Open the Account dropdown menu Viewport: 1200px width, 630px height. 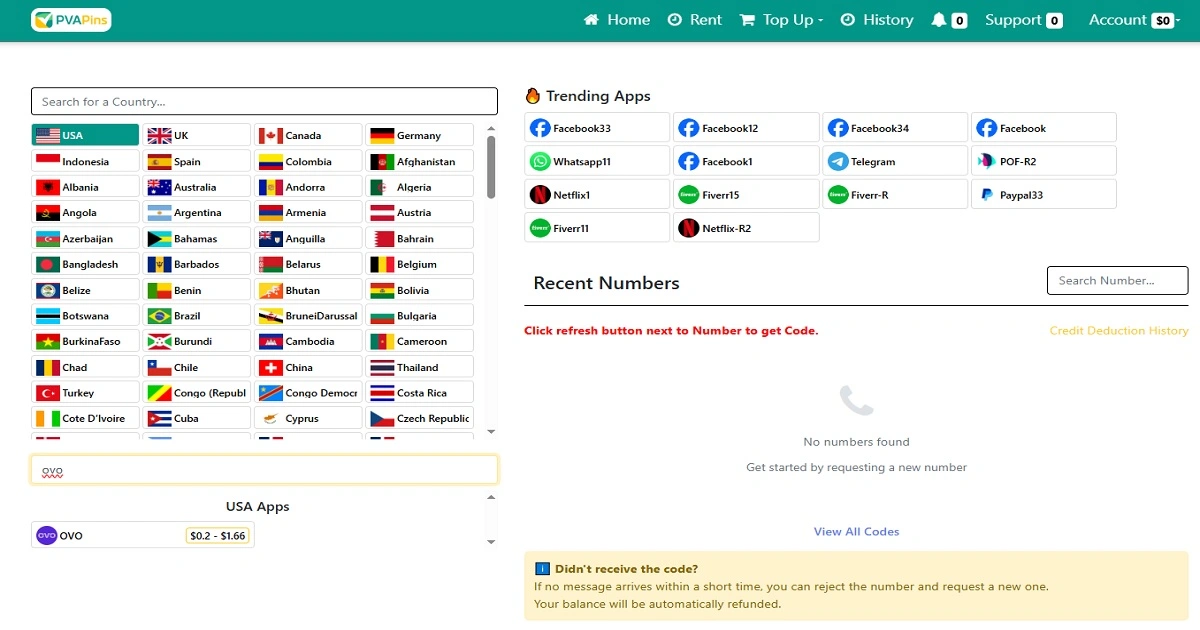coord(1133,20)
